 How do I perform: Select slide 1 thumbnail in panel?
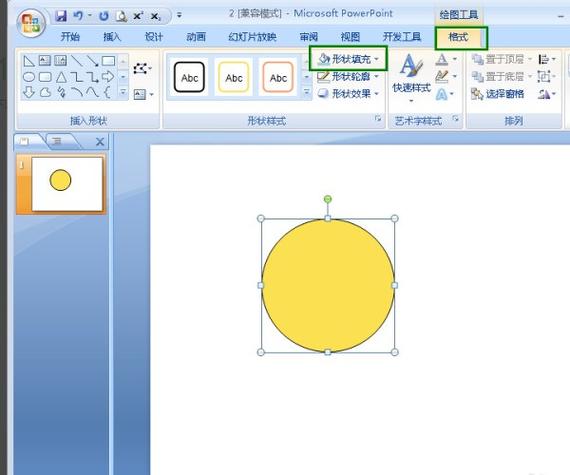pos(67,184)
